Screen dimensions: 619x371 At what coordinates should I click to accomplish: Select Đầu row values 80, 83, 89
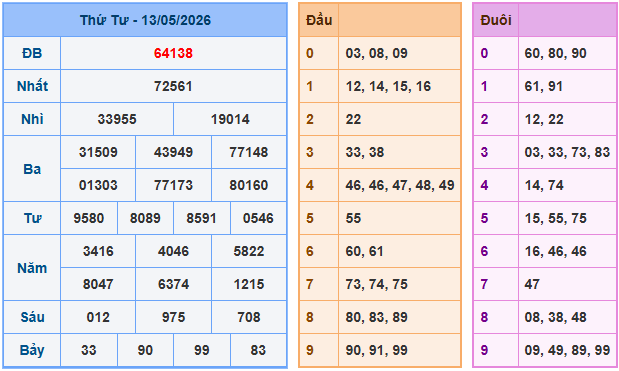point(377,317)
